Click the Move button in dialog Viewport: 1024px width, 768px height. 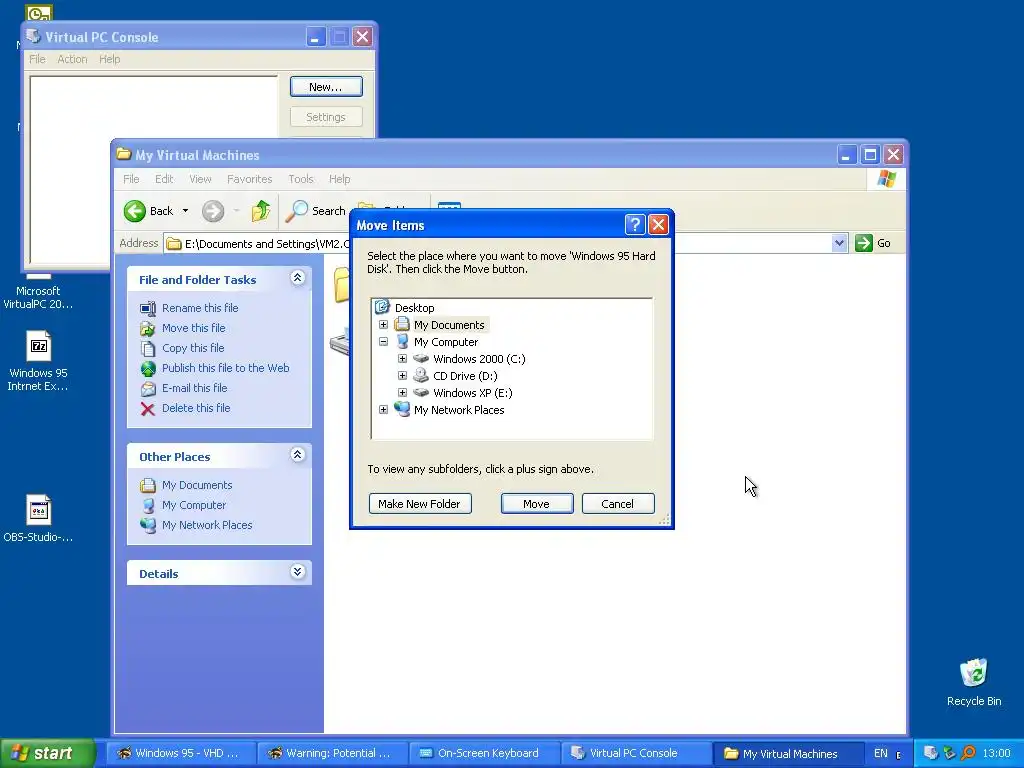click(537, 504)
